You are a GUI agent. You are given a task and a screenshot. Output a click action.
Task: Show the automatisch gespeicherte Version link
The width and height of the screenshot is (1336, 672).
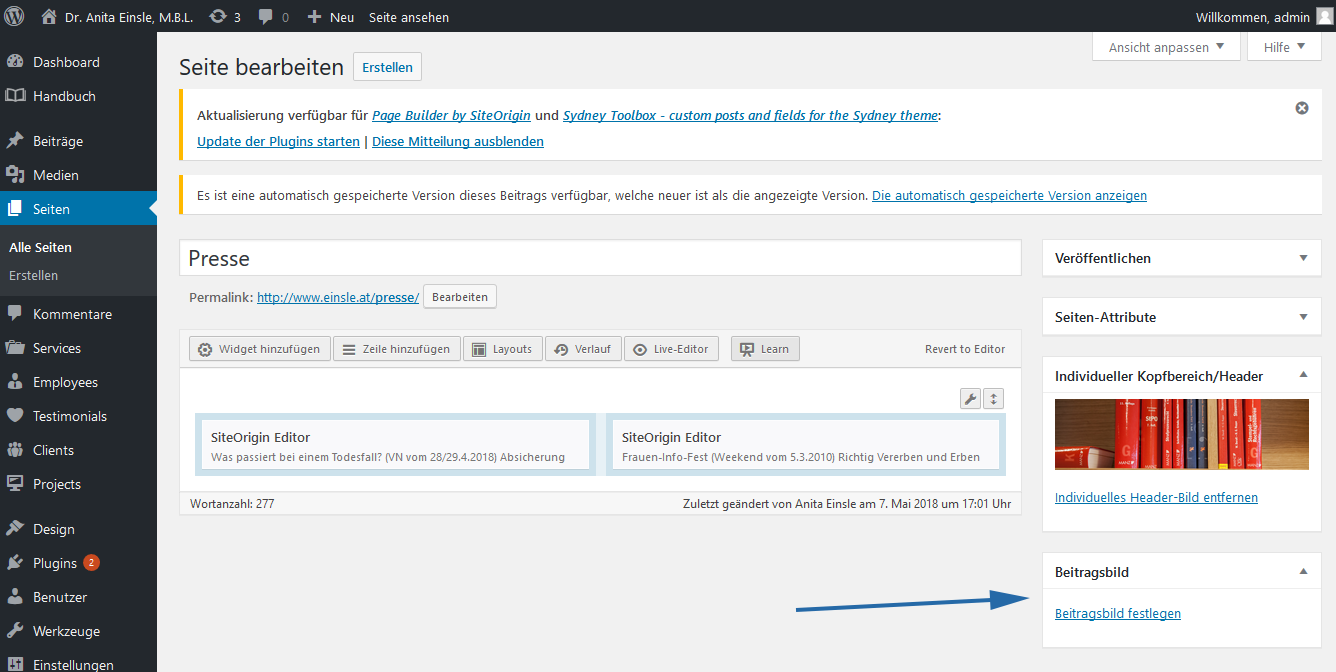[1009, 196]
